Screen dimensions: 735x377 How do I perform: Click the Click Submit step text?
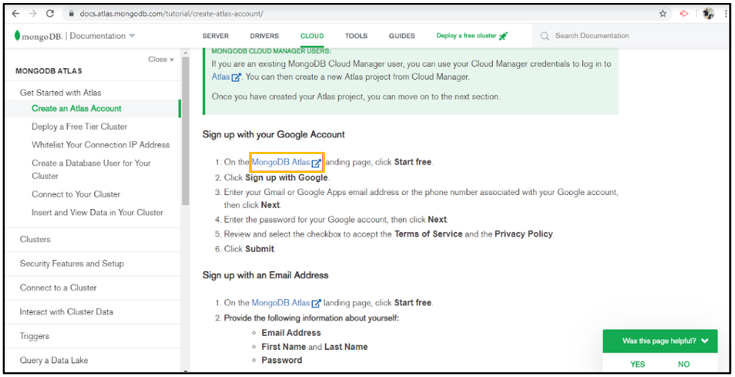point(249,249)
